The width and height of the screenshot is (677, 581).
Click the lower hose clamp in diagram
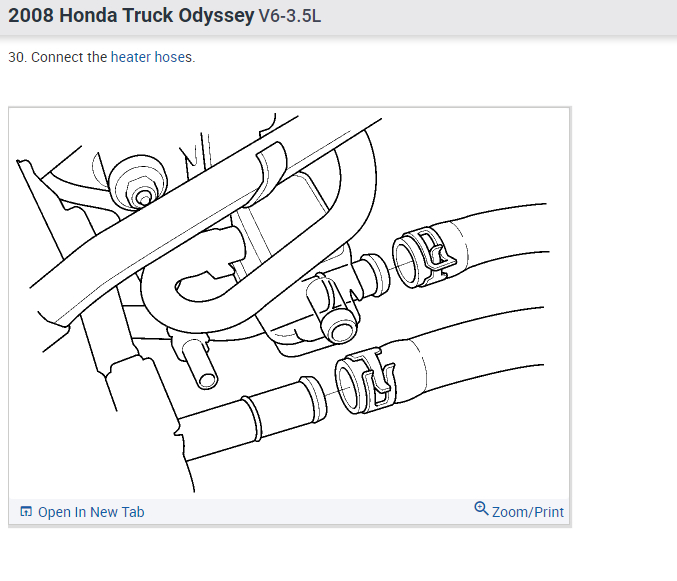(x=365, y=381)
